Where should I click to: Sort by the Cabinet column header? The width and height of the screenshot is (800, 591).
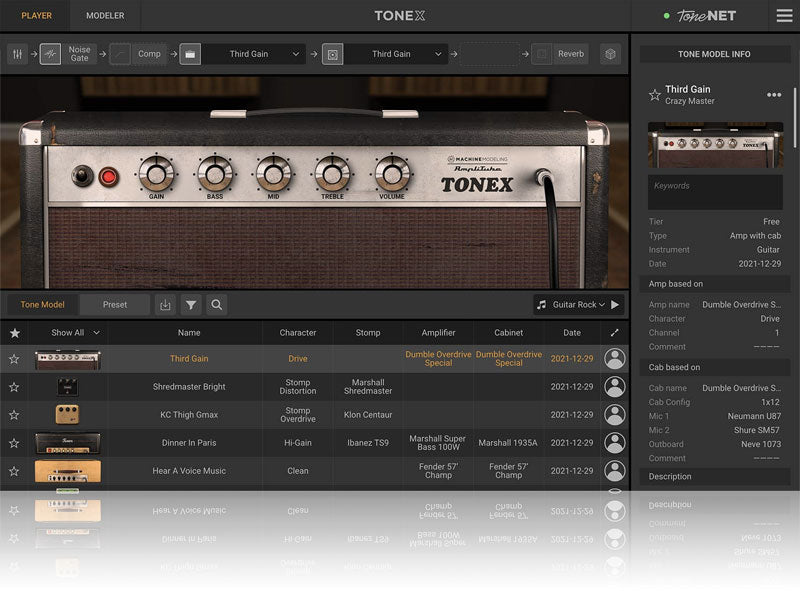pyautogui.click(x=509, y=333)
